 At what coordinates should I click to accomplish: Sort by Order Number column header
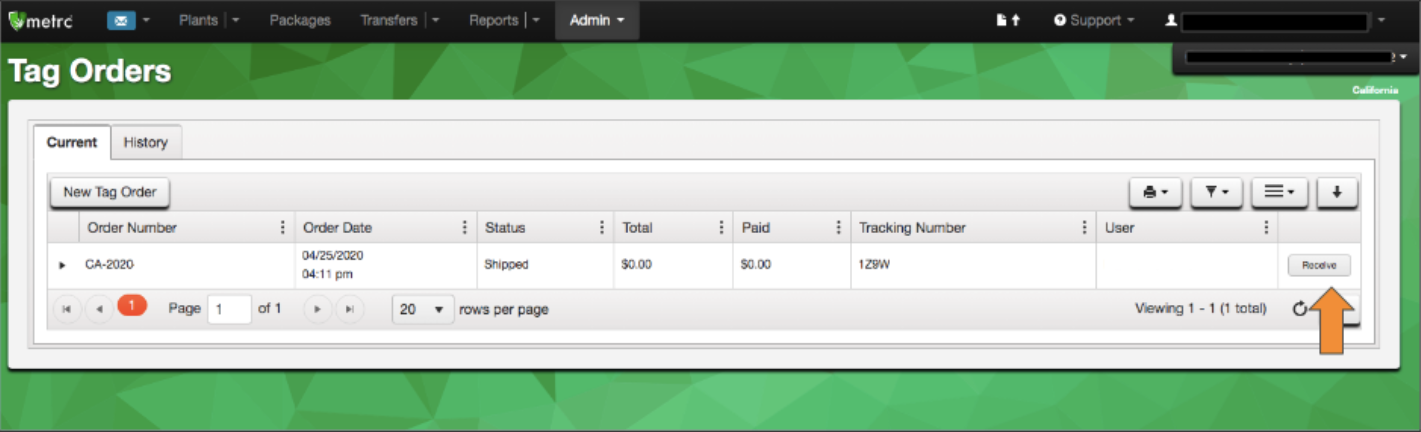pyautogui.click(x=132, y=228)
